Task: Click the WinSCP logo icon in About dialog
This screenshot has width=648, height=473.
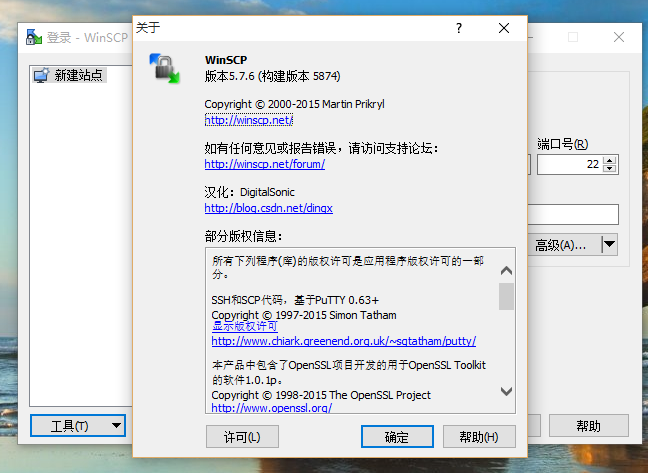Action: coord(164,69)
